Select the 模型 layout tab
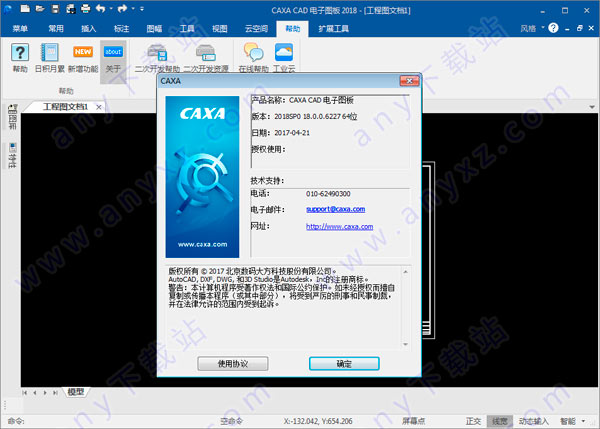This screenshot has width=600, height=429. (76, 392)
